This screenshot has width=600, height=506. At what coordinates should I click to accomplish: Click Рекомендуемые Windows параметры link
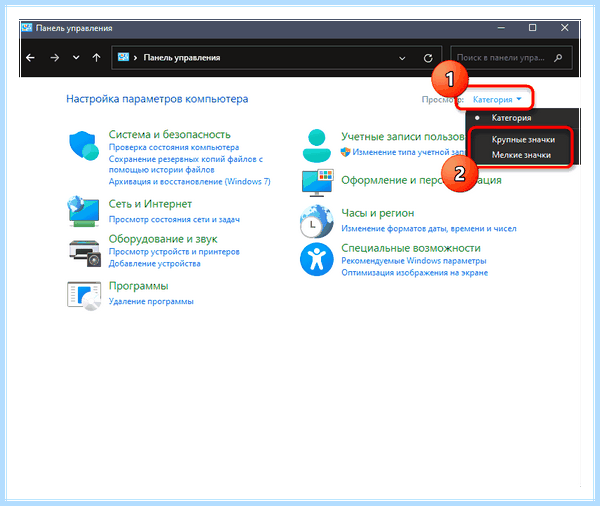(x=414, y=261)
